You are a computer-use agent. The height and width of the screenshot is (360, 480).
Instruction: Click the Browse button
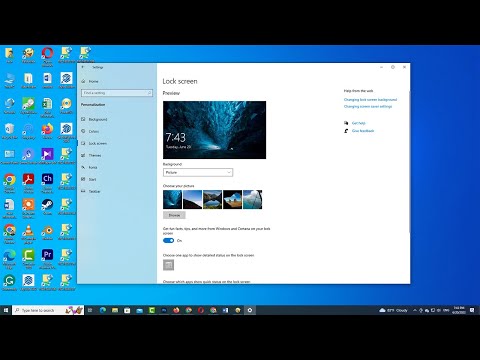tap(174, 215)
